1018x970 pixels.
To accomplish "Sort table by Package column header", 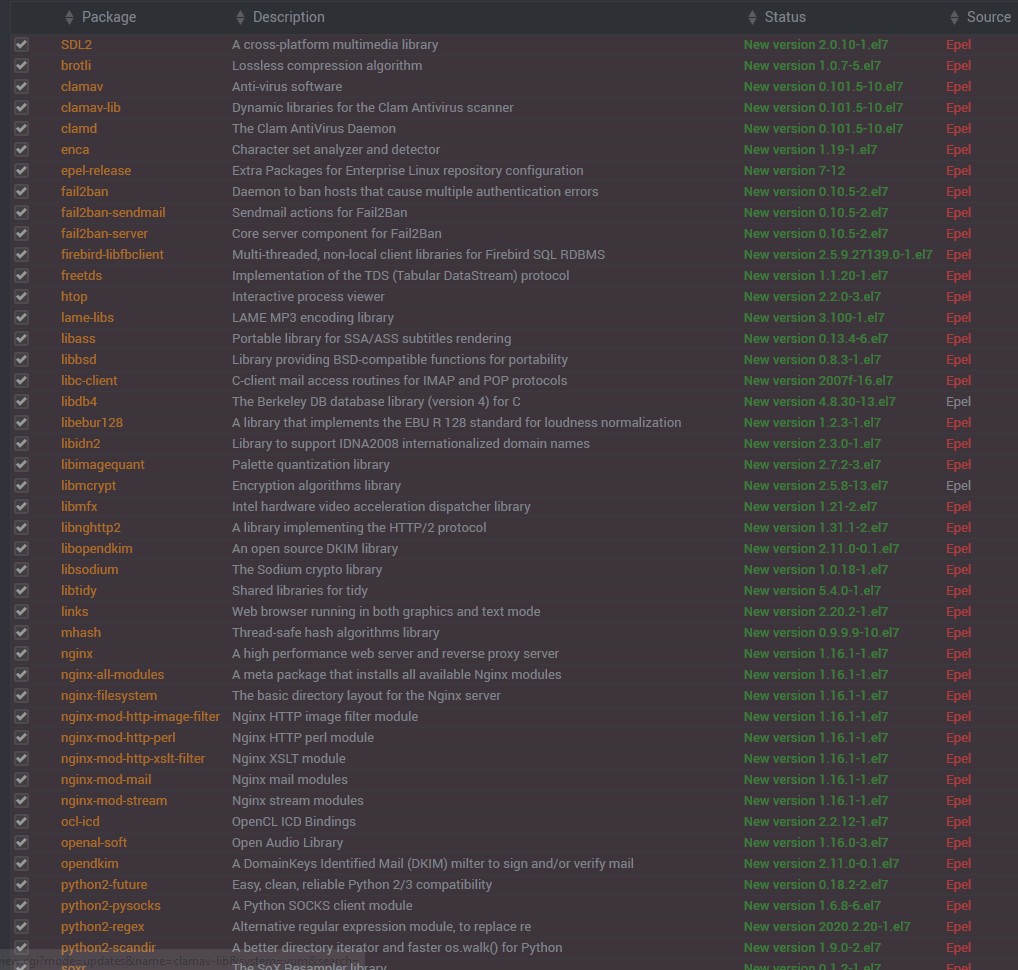I will [x=108, y=17].
